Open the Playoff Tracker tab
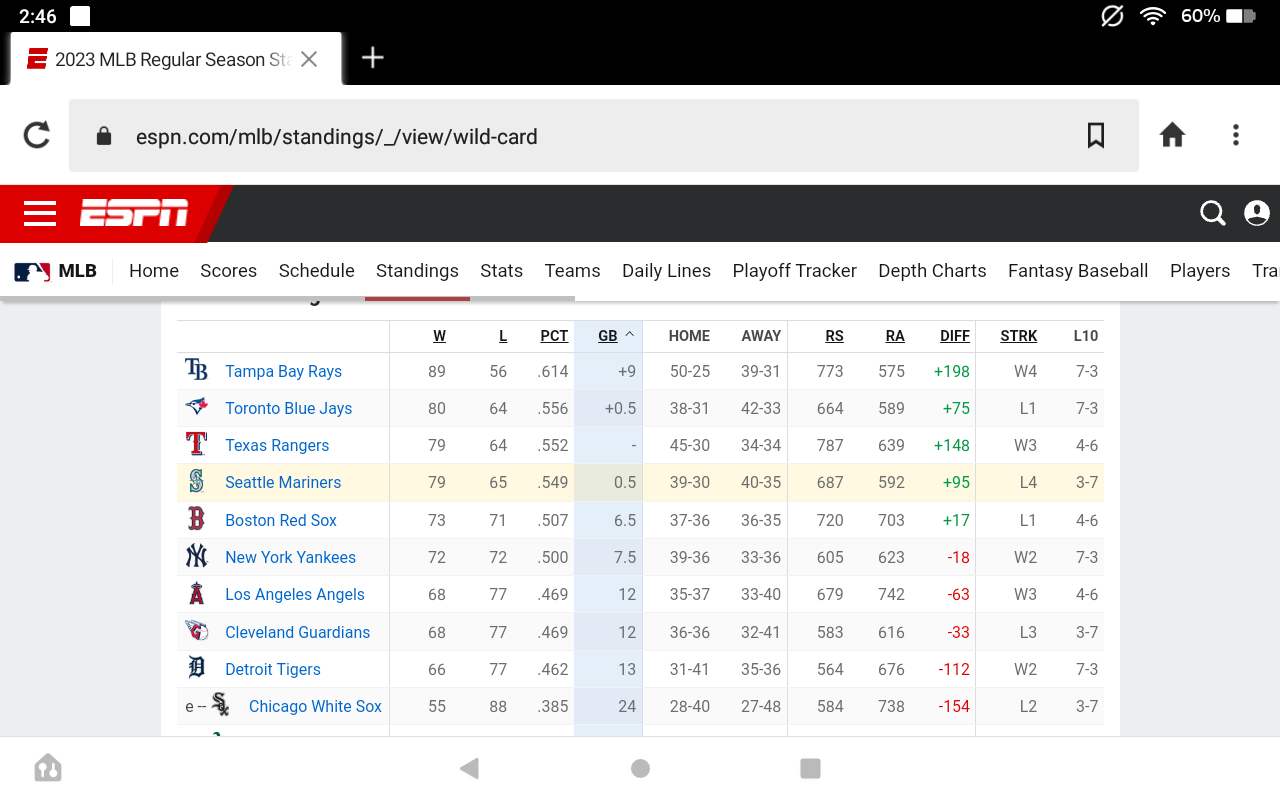Screen dimensions: 1280x800 pyautogui.click(x=794, y=271)
